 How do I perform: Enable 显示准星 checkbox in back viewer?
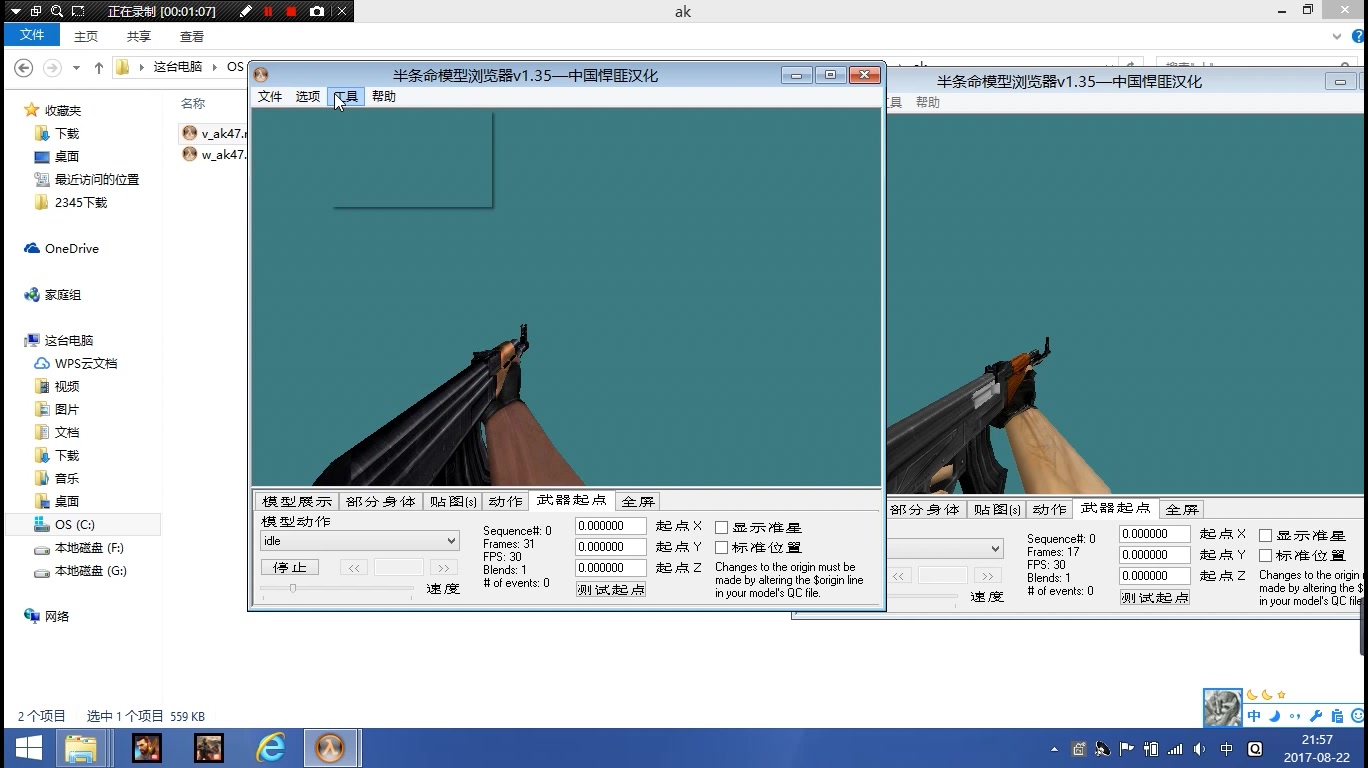pyautogui.click(x=1265, y=536)
